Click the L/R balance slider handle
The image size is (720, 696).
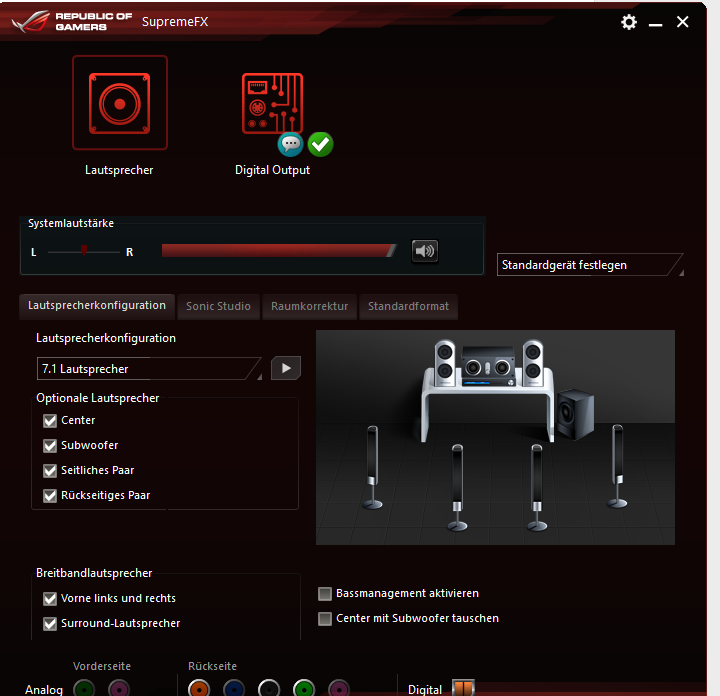click(84, 250)
